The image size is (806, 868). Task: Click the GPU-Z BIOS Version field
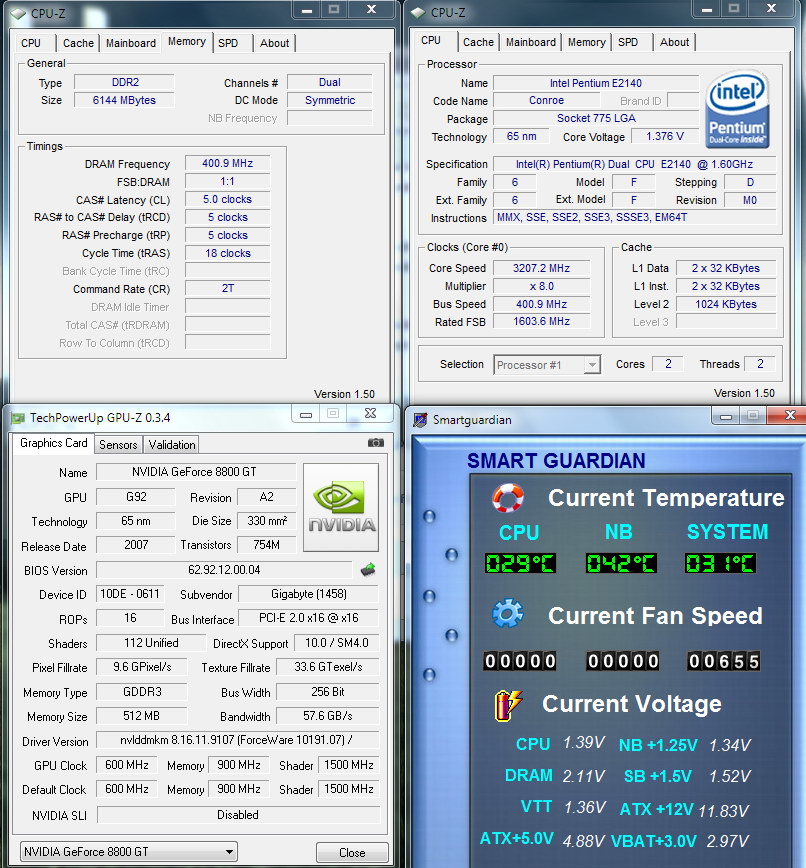point(225,570)
